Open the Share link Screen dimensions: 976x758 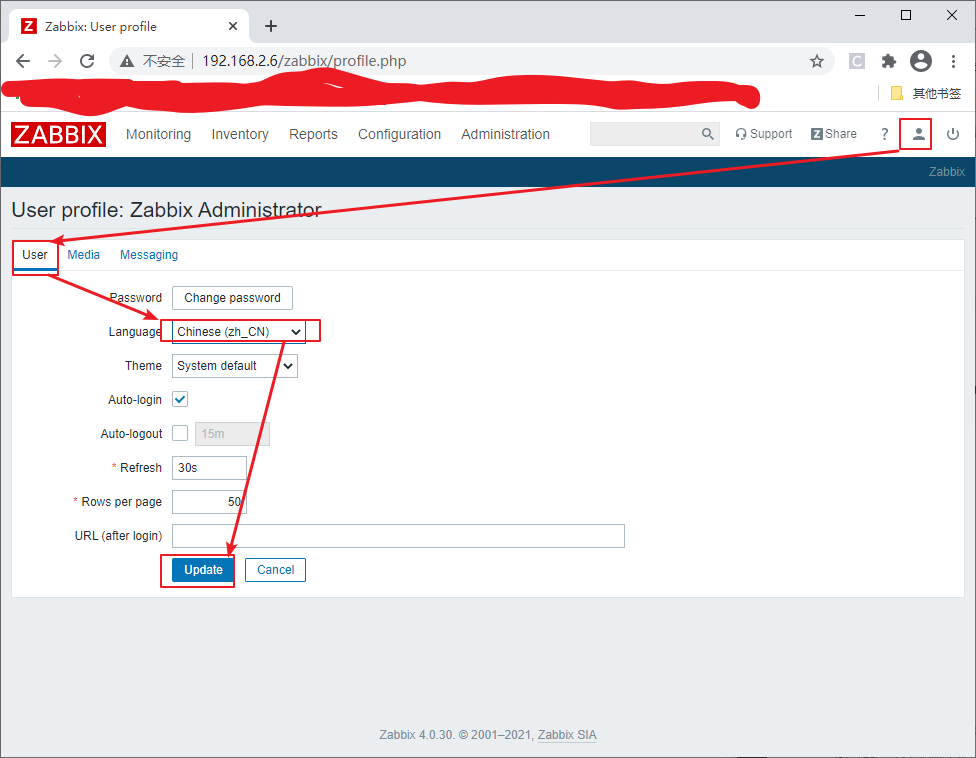pos(833,134)
